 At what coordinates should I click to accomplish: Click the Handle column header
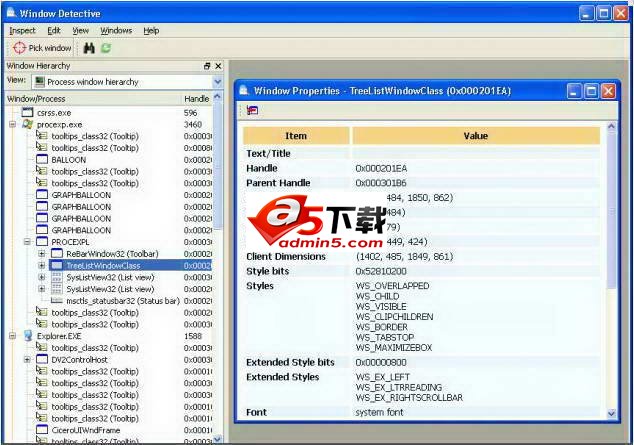click(197, 99)
